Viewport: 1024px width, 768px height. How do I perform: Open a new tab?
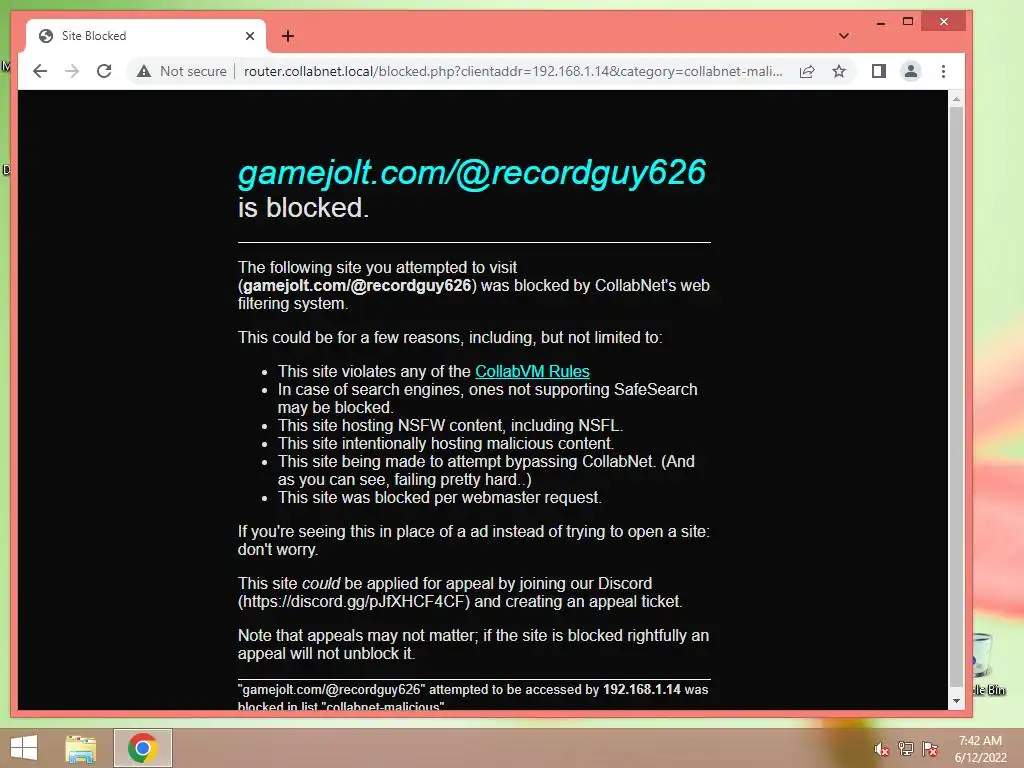(x=288, y=36)
